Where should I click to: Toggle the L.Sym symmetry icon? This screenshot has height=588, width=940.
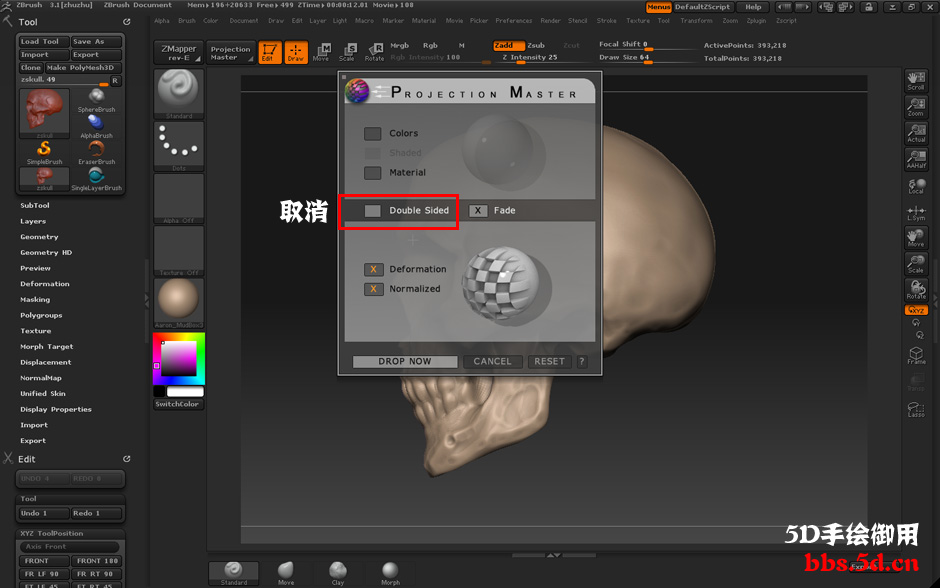pyautogui.click(x=916, y=212)
